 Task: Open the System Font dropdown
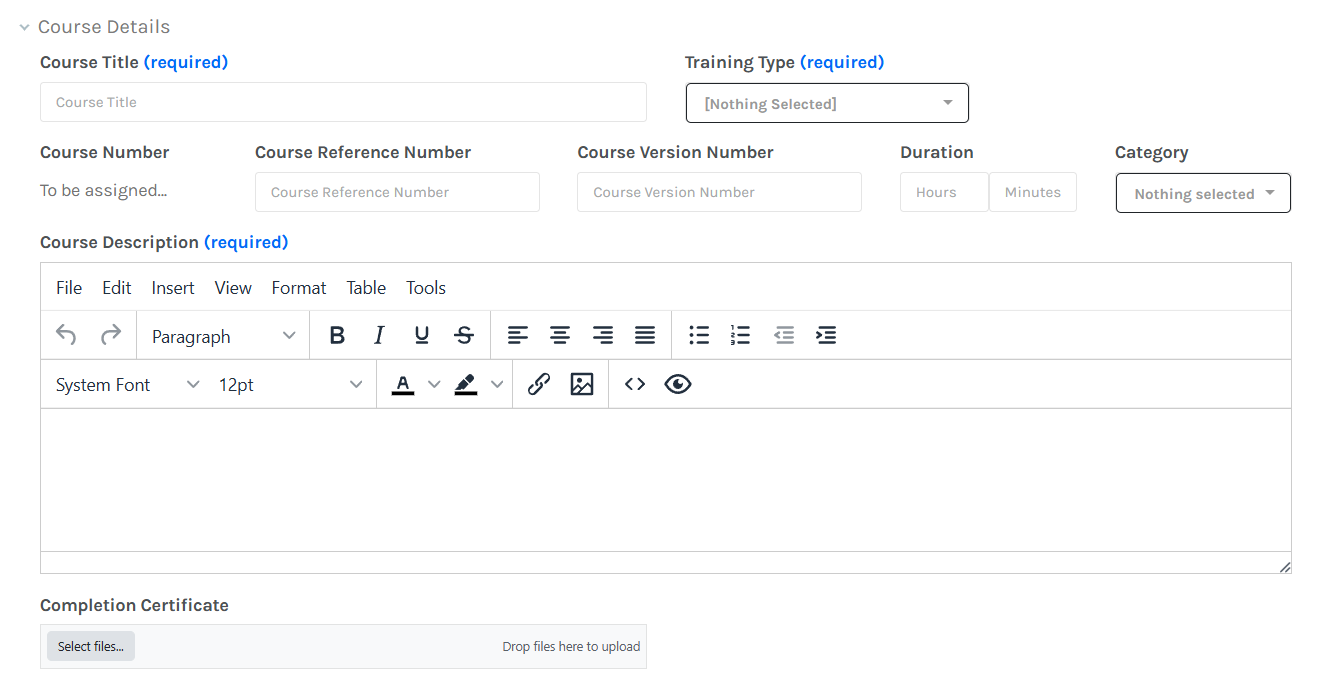(127, 385)
